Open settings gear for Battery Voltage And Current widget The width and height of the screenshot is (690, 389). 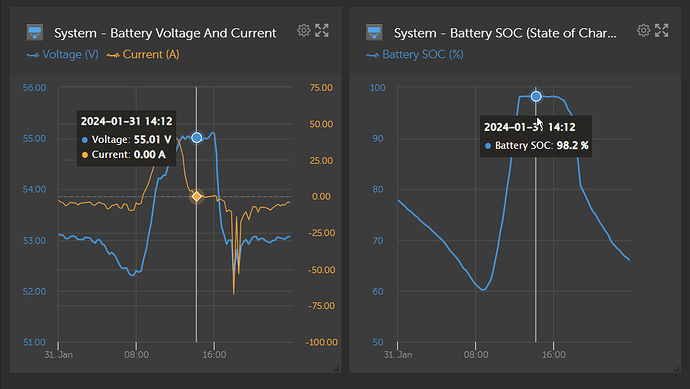304,30
